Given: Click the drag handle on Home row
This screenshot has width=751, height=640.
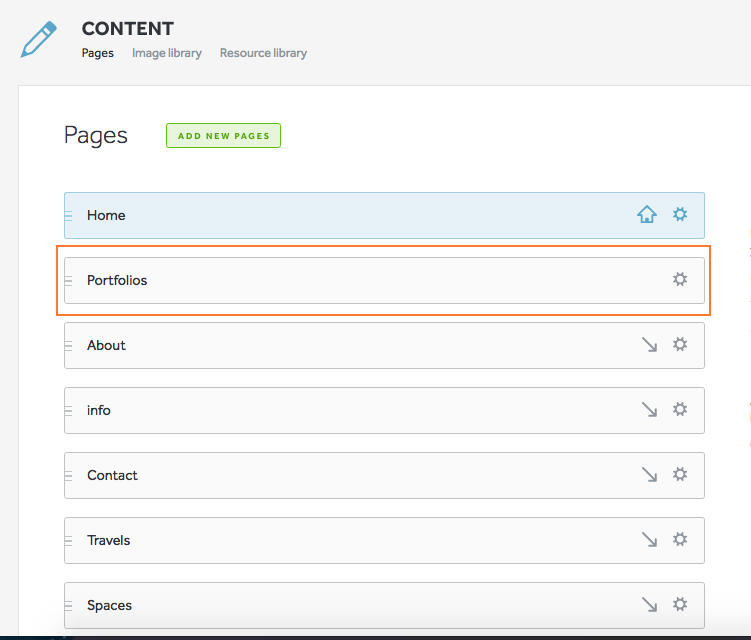Looking at the screenshot, I should click(69, 215).
